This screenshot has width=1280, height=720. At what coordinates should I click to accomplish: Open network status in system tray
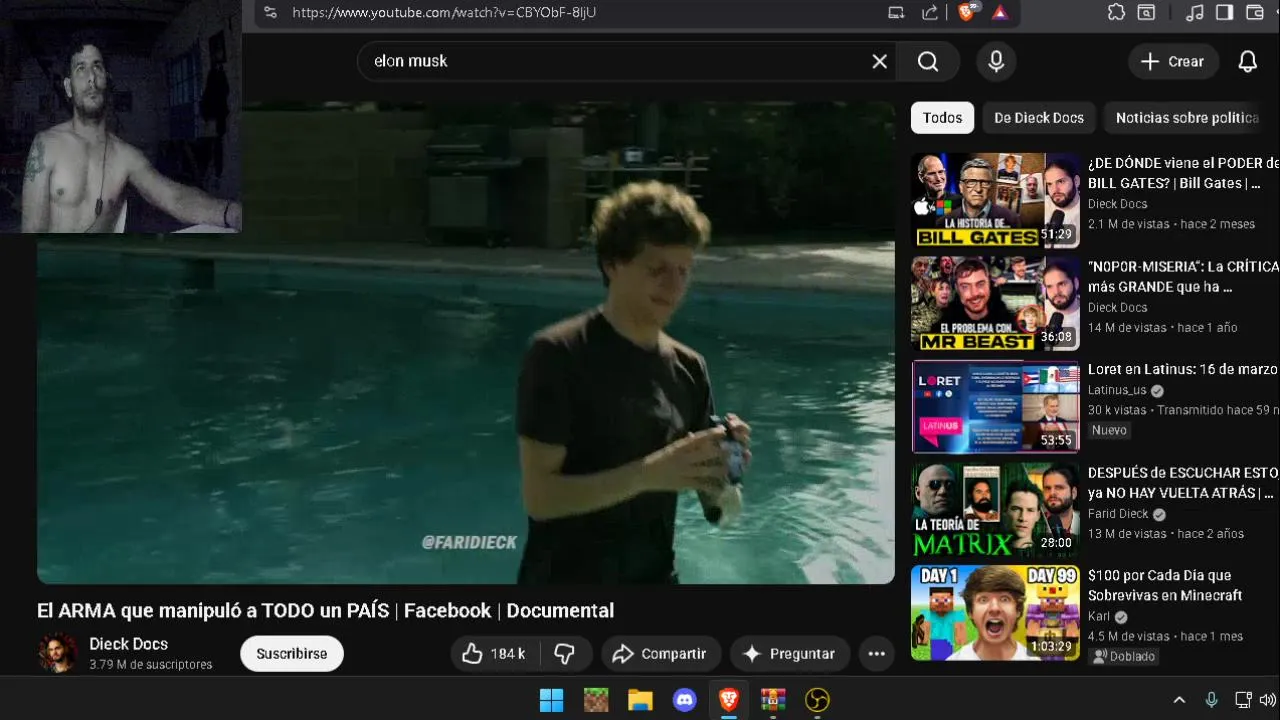click(1243, 700)
